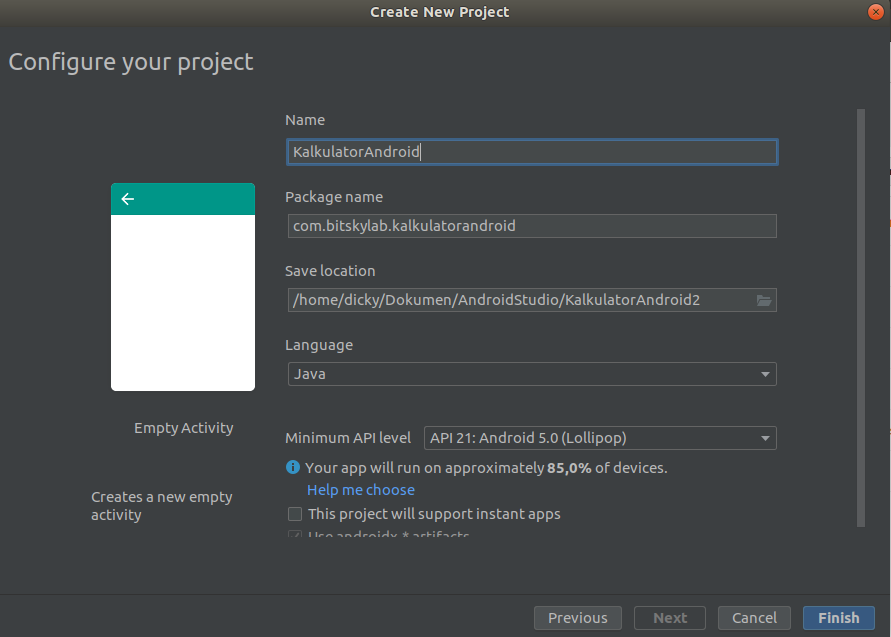Viewport: 891px width, 637px height.
Task: Select the back arrow in the Empty Activity preview
Action: (x=127, y=198)
